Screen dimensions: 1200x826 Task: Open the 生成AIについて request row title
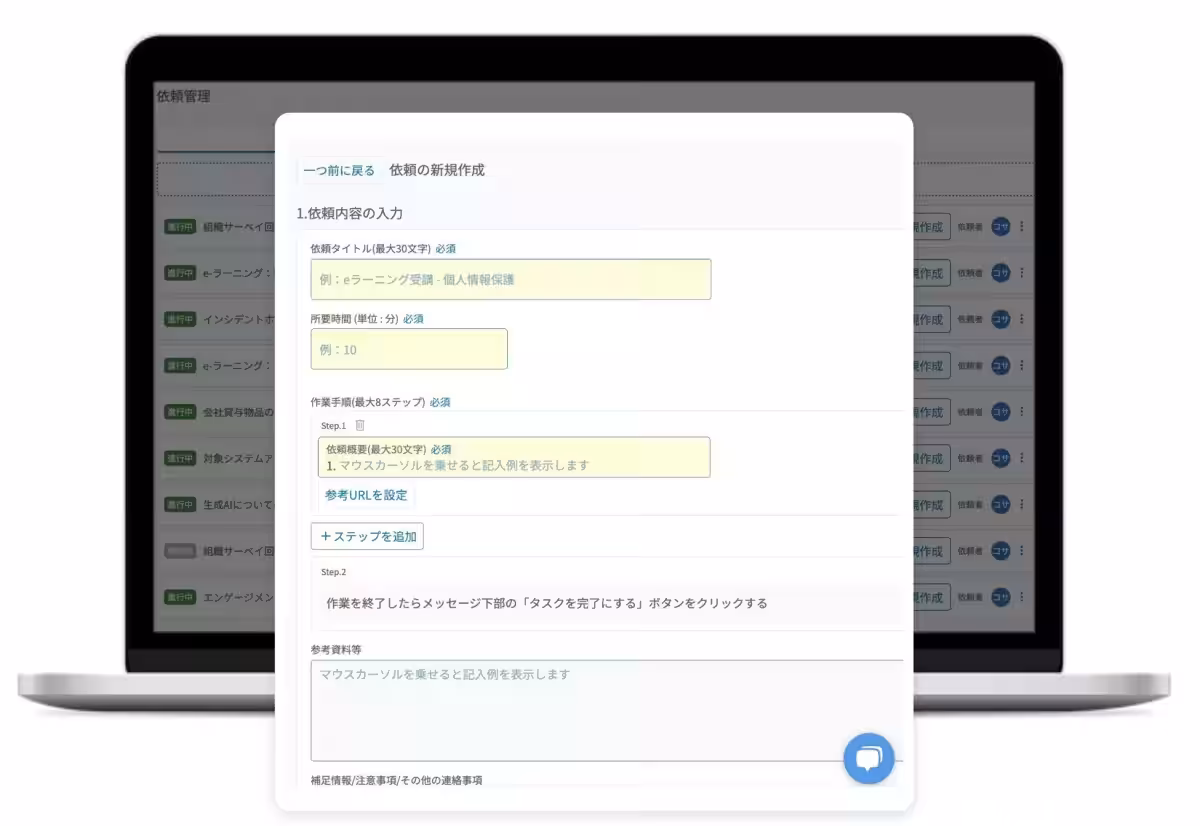[x=238, y=504]
